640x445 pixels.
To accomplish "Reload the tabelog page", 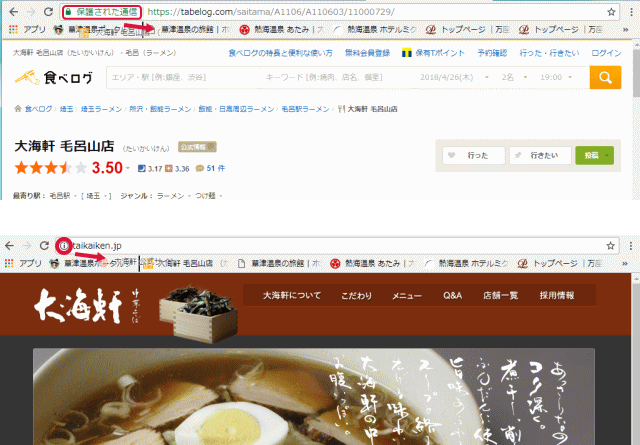I will [x=48, y=12].
